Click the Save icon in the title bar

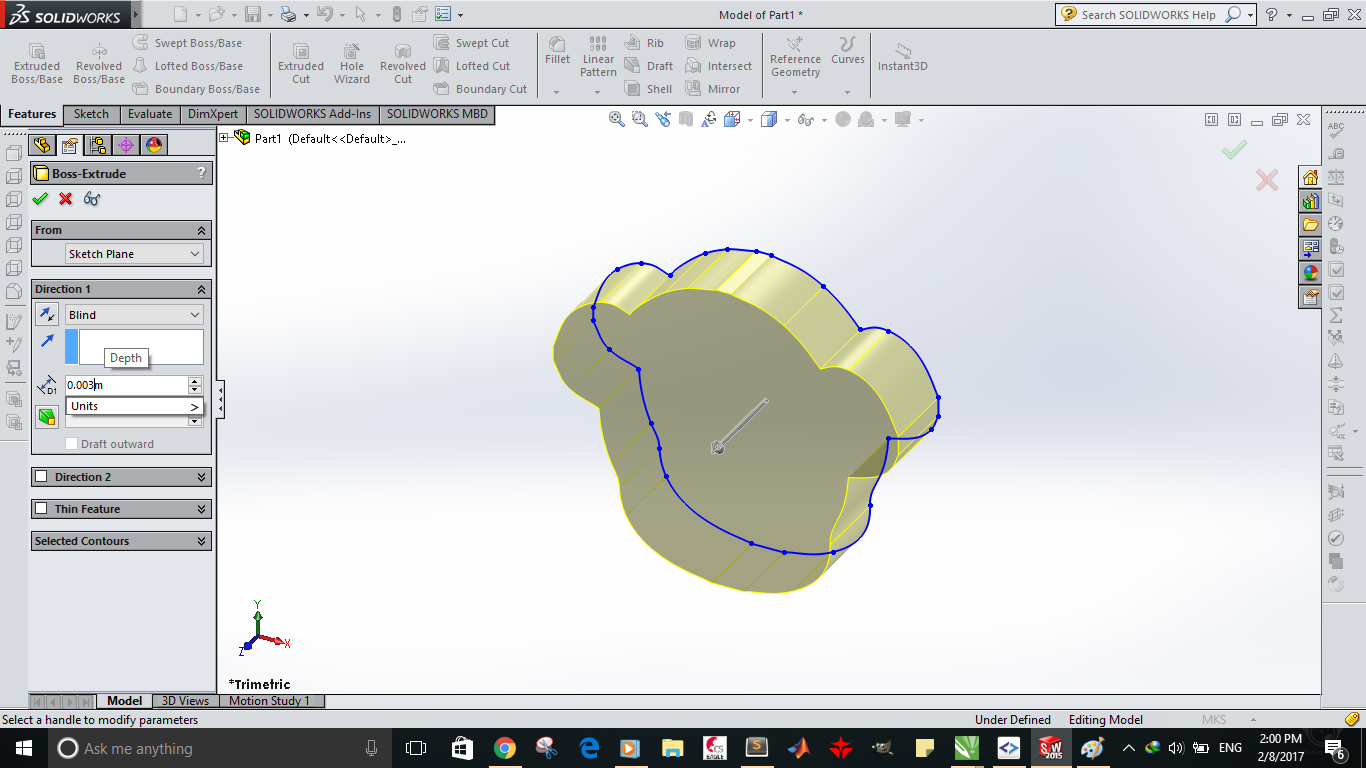click(x=253, y=15)
